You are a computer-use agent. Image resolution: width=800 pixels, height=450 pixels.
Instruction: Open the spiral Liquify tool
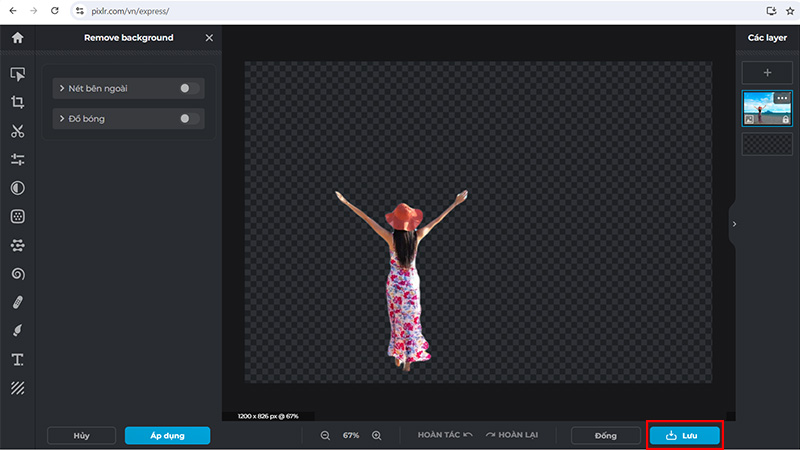coord(17,273)
